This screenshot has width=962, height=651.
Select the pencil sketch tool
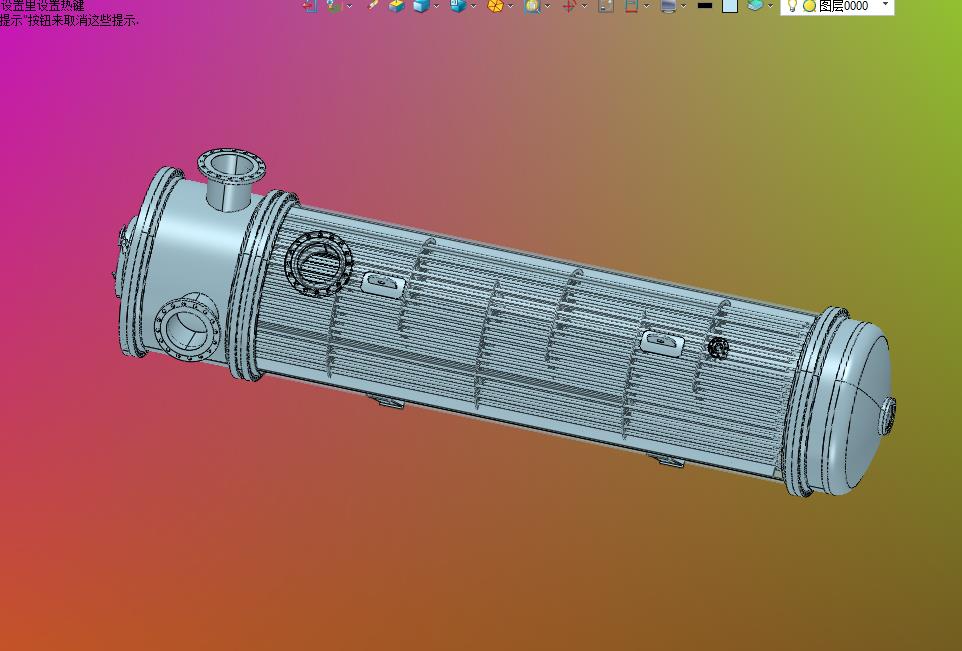(372, 6)
